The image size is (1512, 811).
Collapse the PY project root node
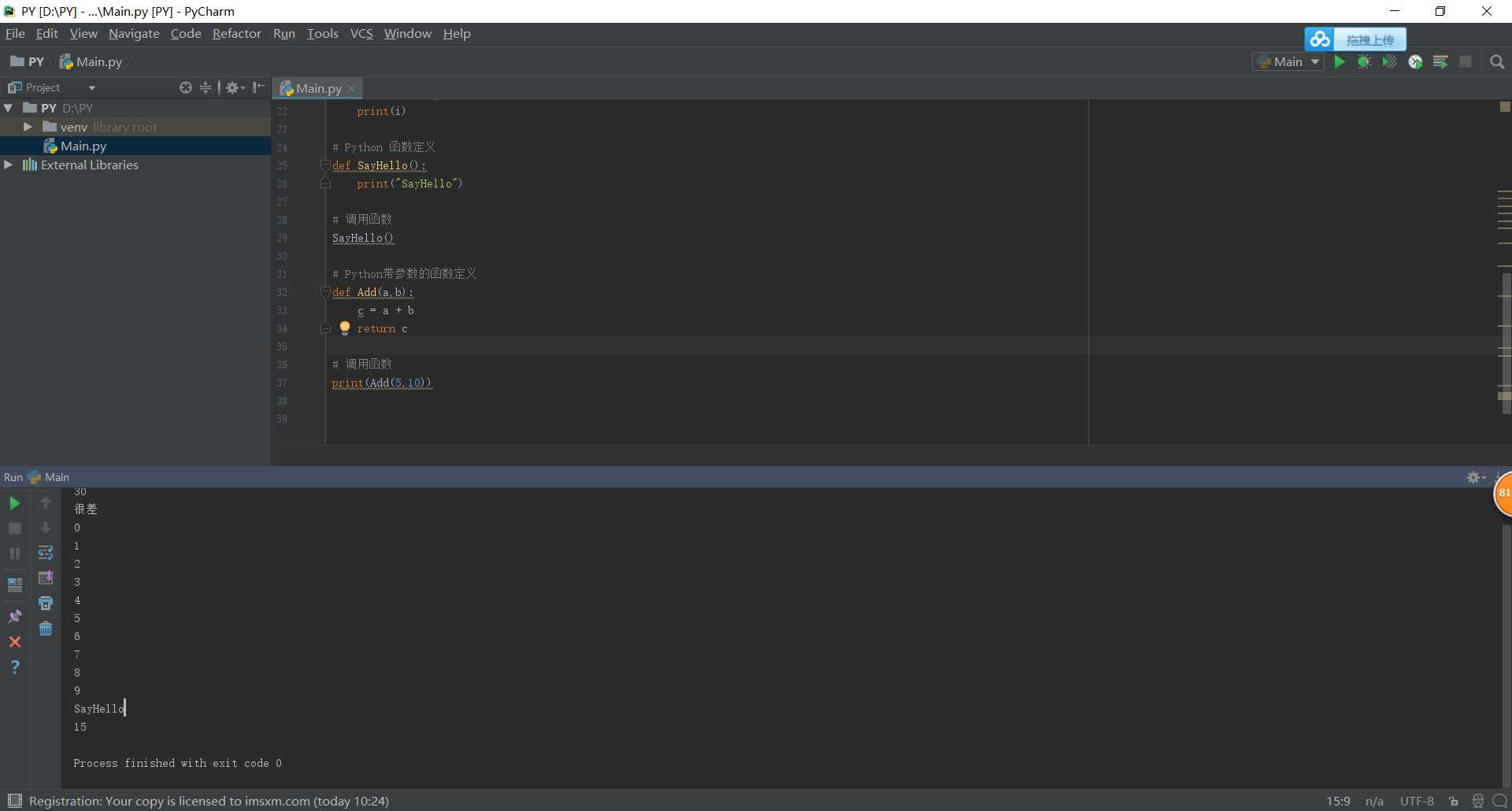click(x=9, y=108)
